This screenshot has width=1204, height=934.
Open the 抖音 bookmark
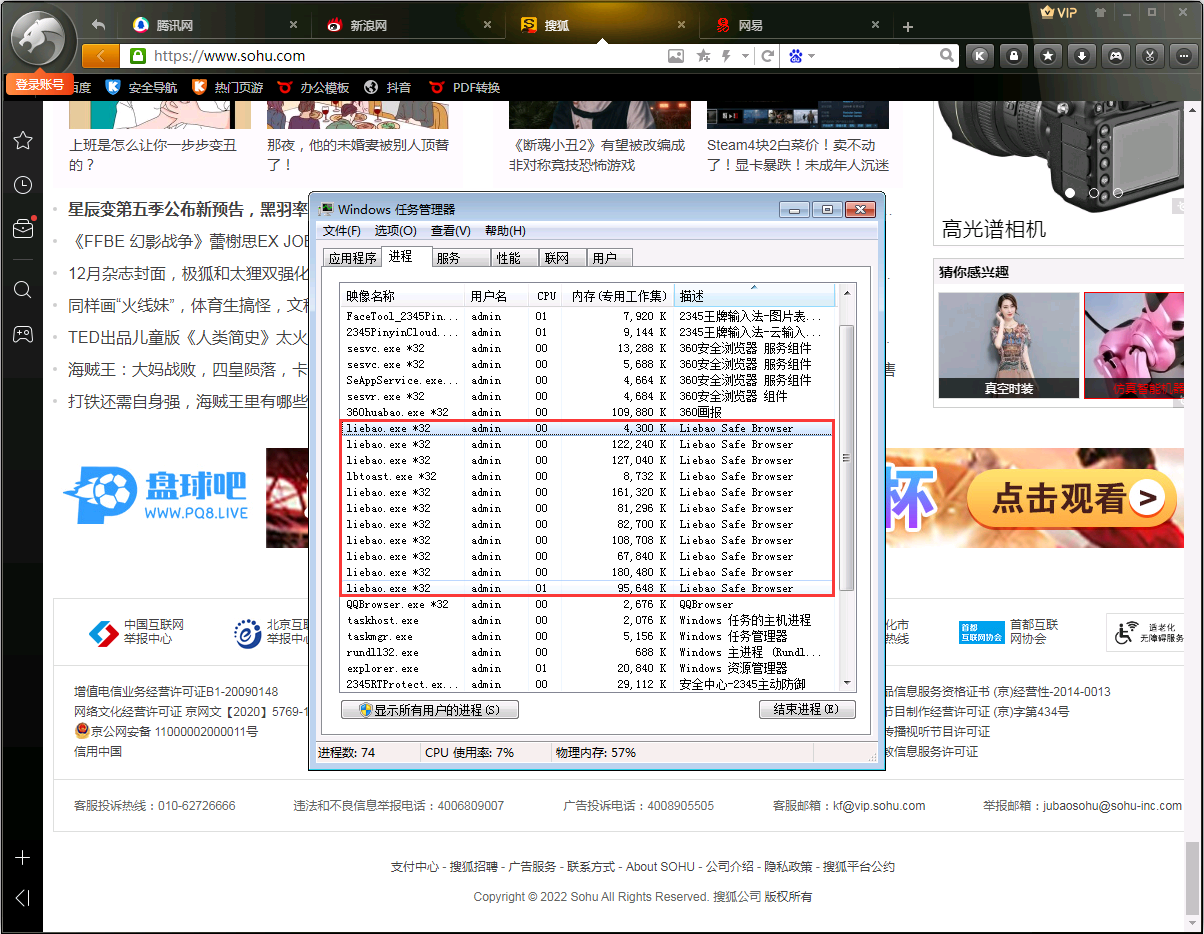pos(388,88)
